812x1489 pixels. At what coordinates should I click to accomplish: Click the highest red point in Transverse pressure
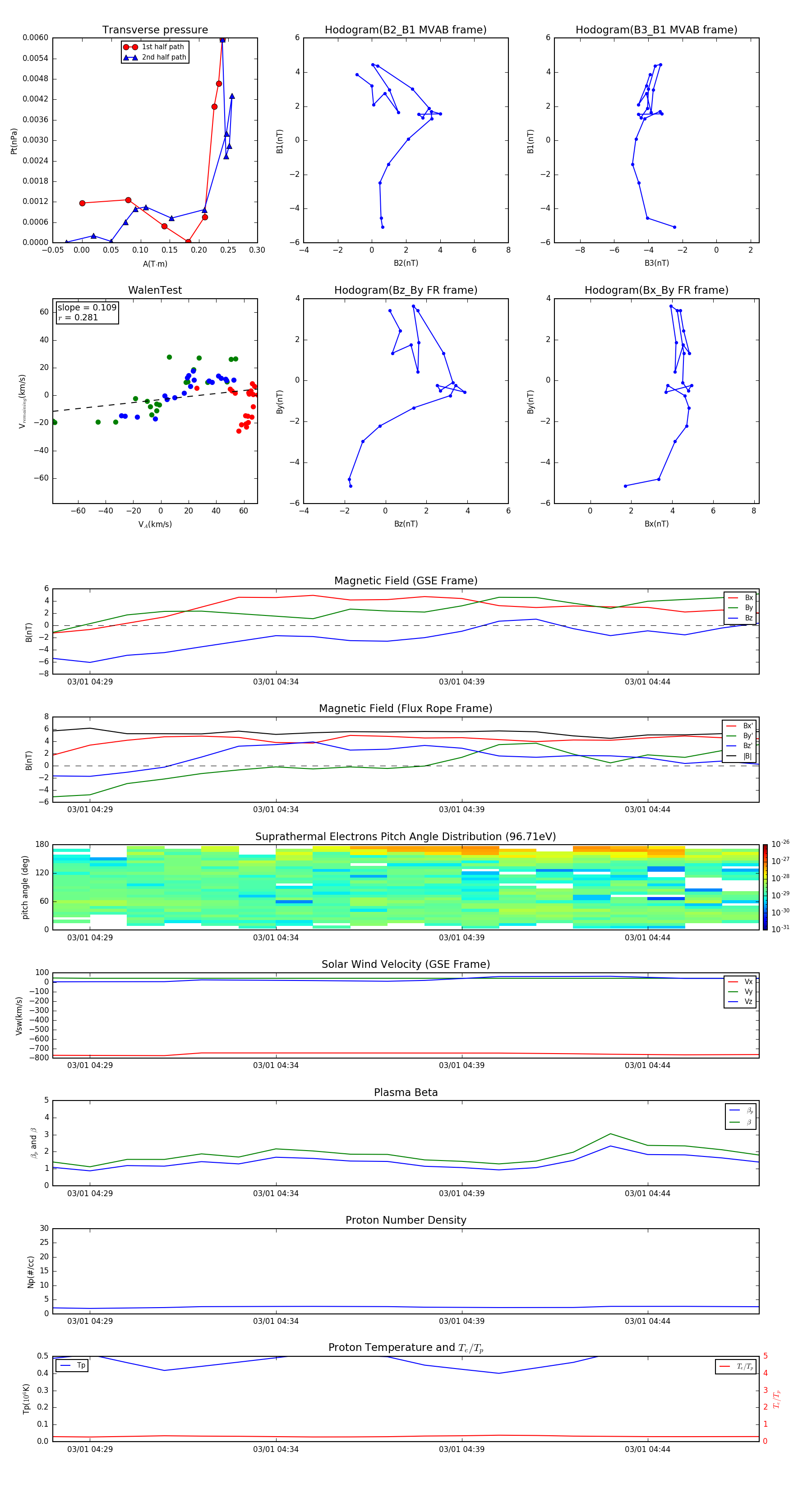(x=222, y=39)
